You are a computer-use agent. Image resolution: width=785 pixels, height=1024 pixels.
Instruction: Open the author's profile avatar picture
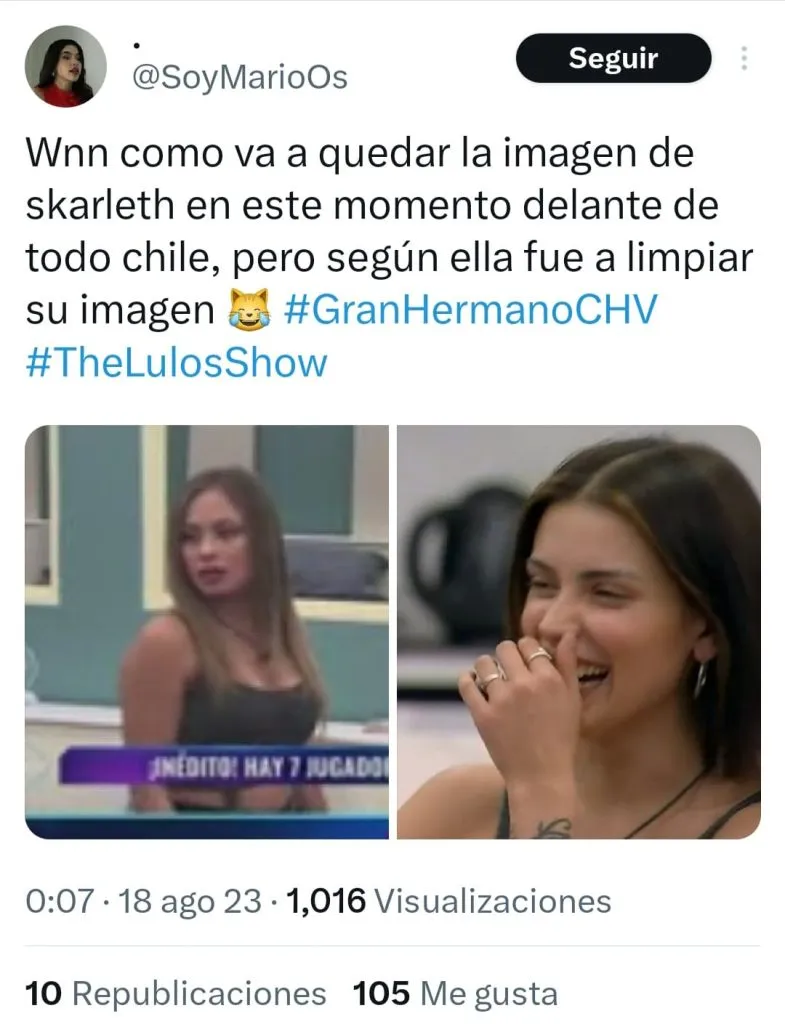click(x=65, y=67)
